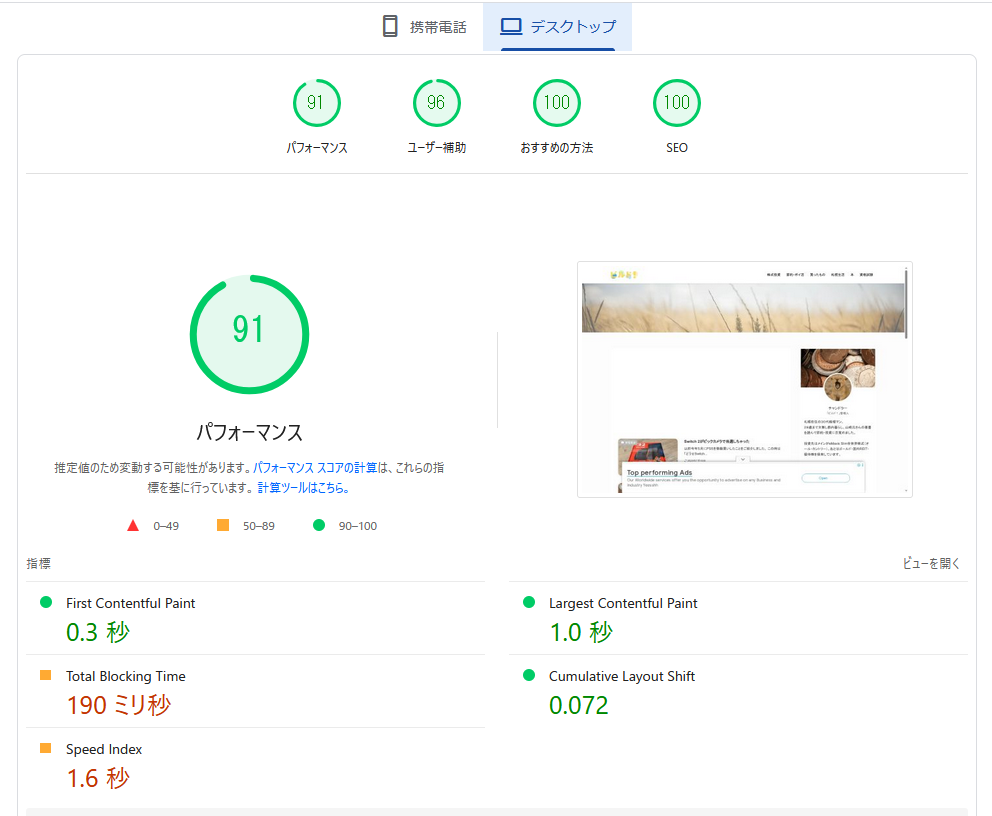This screenshot has width=992, height=816.
Task: Click the red triangle 0–49 legend icon
Action: [x=133, y=526]
